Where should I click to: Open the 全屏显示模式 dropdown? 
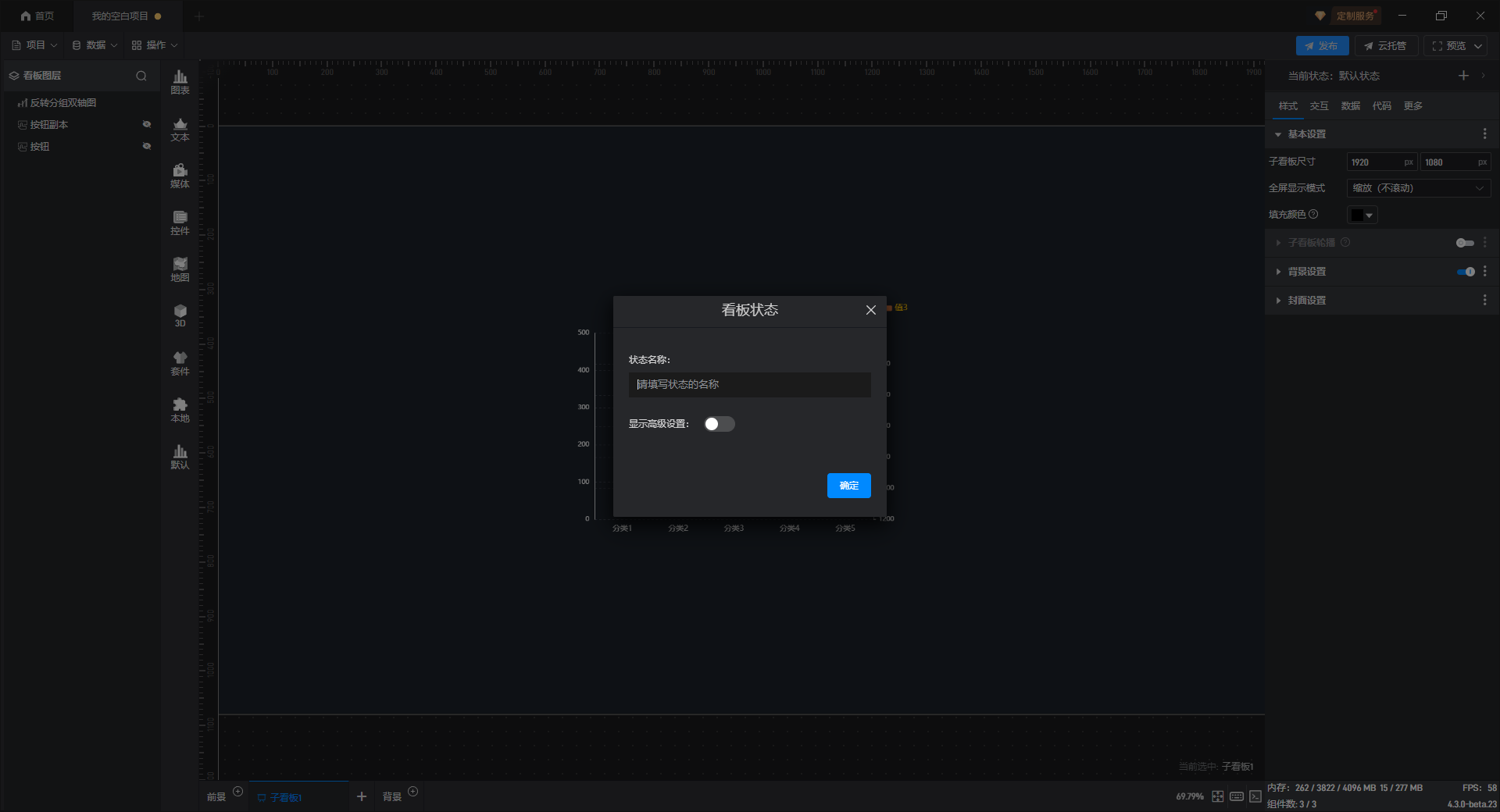click(x=1418, y=188)
